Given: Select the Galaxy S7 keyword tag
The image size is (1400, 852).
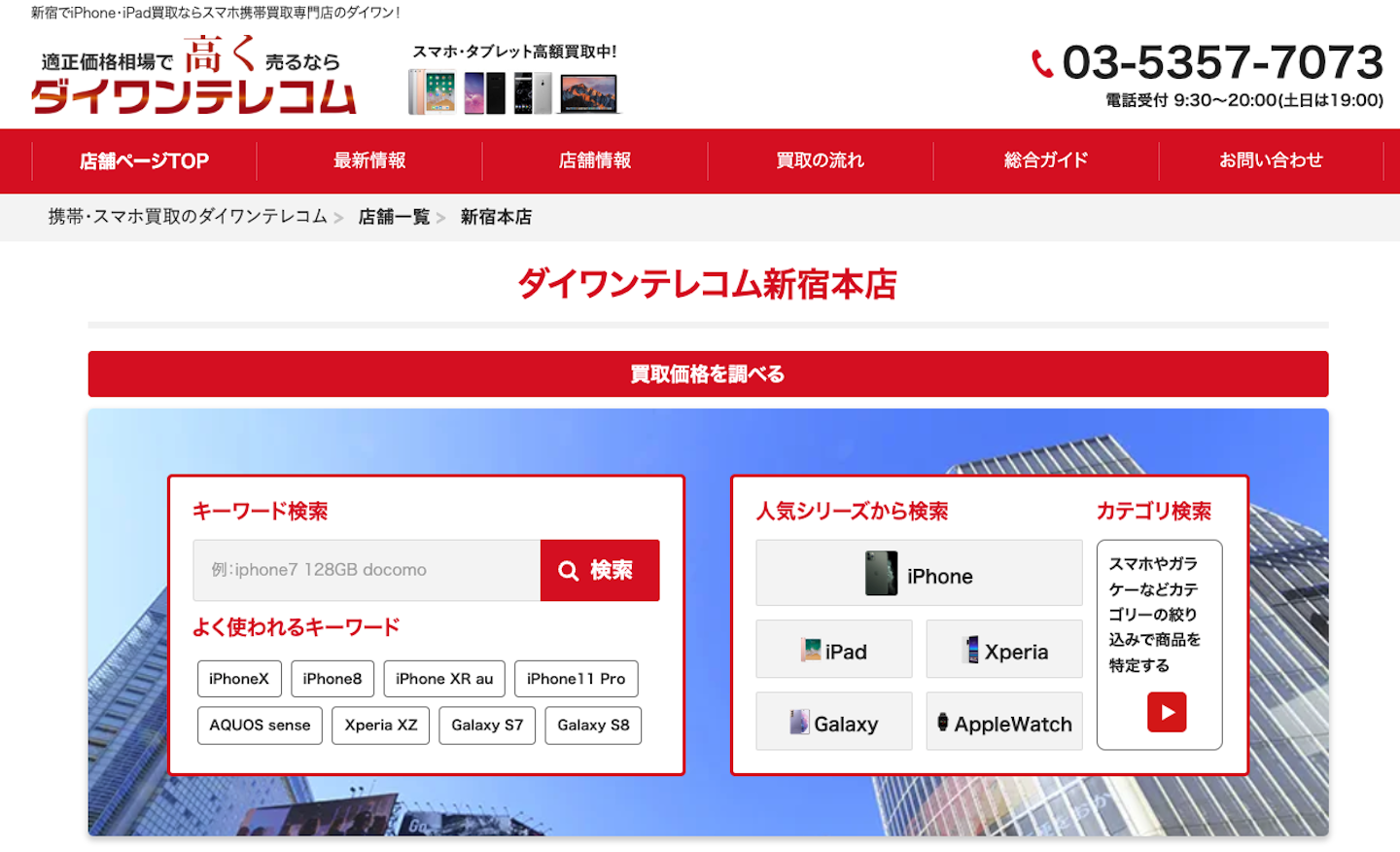Looking at the screenshot, I should coord(487,725).
